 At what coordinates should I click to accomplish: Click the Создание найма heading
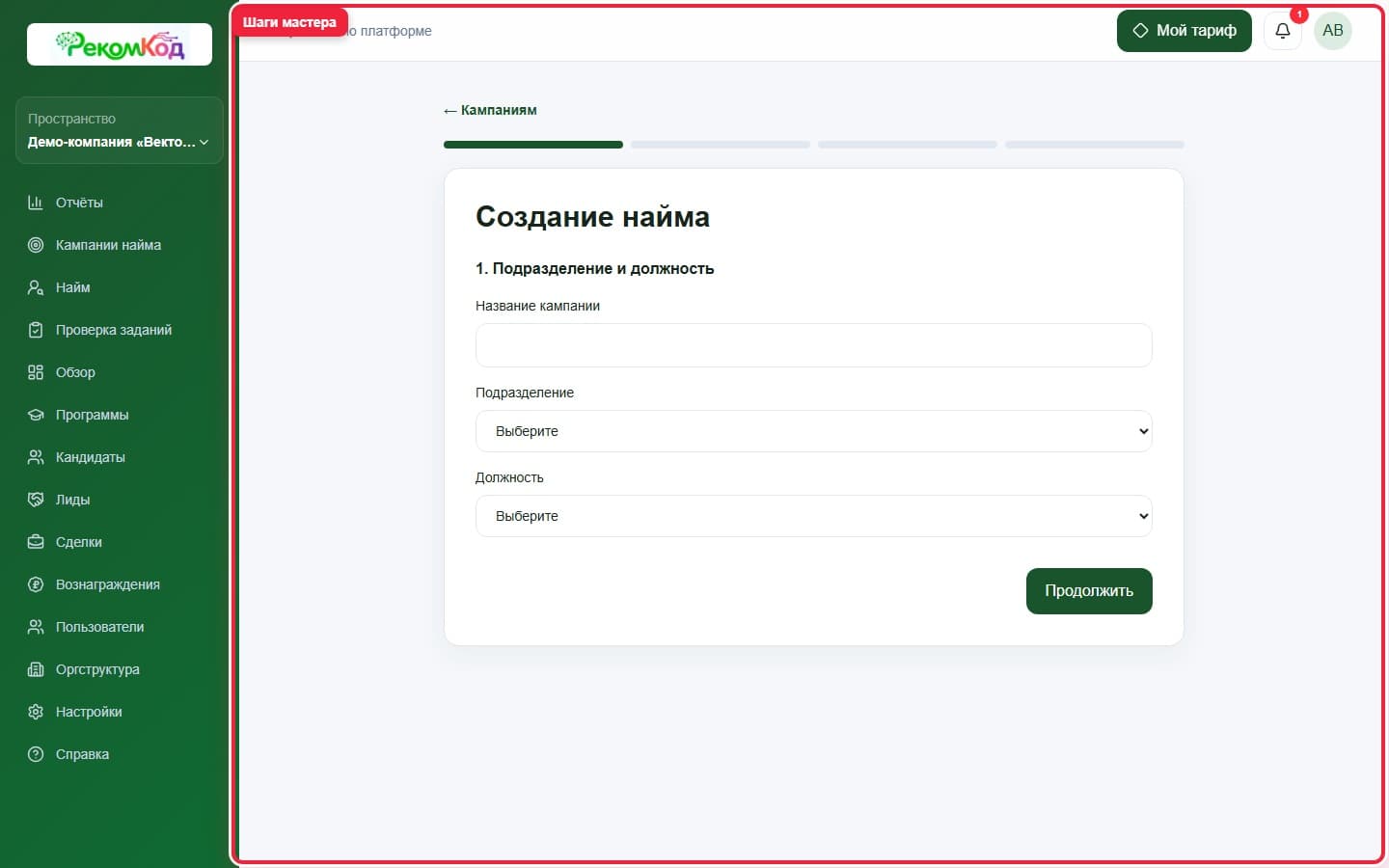592,217
